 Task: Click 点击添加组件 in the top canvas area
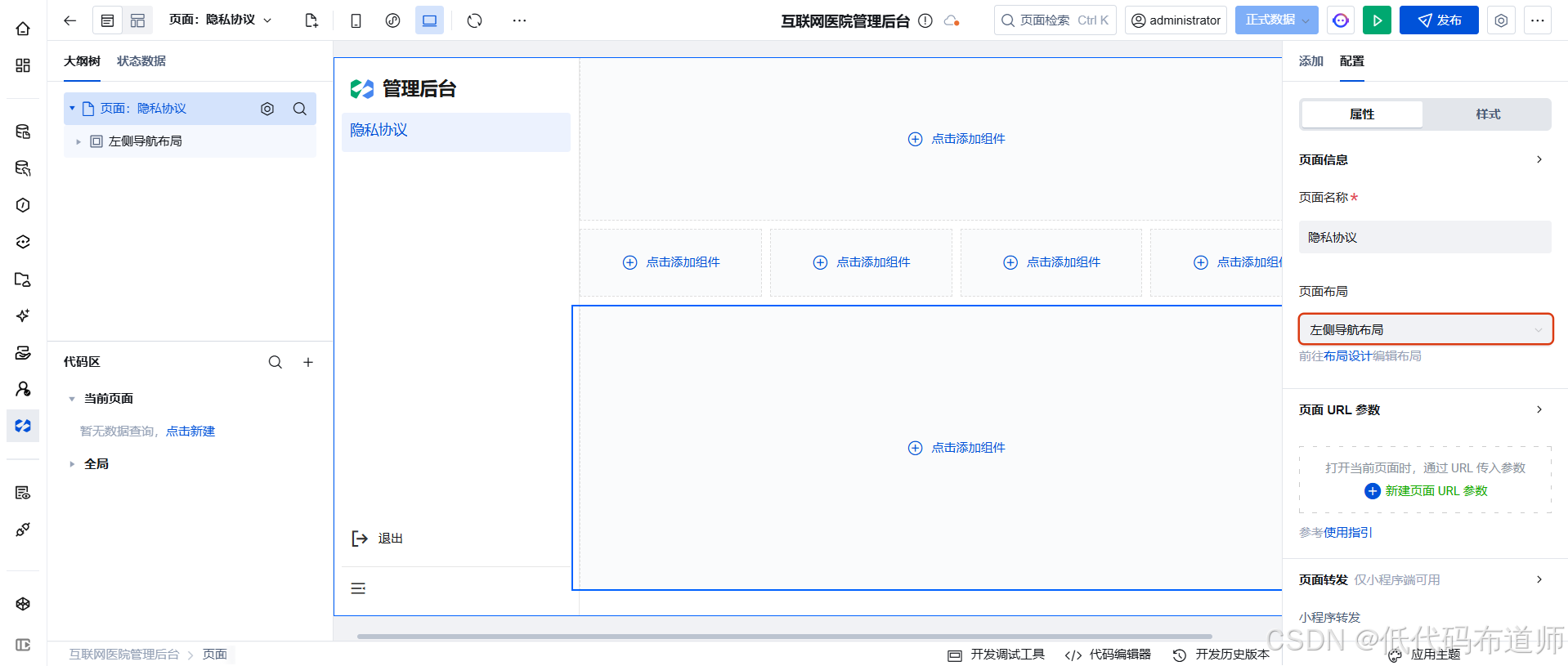956,139
